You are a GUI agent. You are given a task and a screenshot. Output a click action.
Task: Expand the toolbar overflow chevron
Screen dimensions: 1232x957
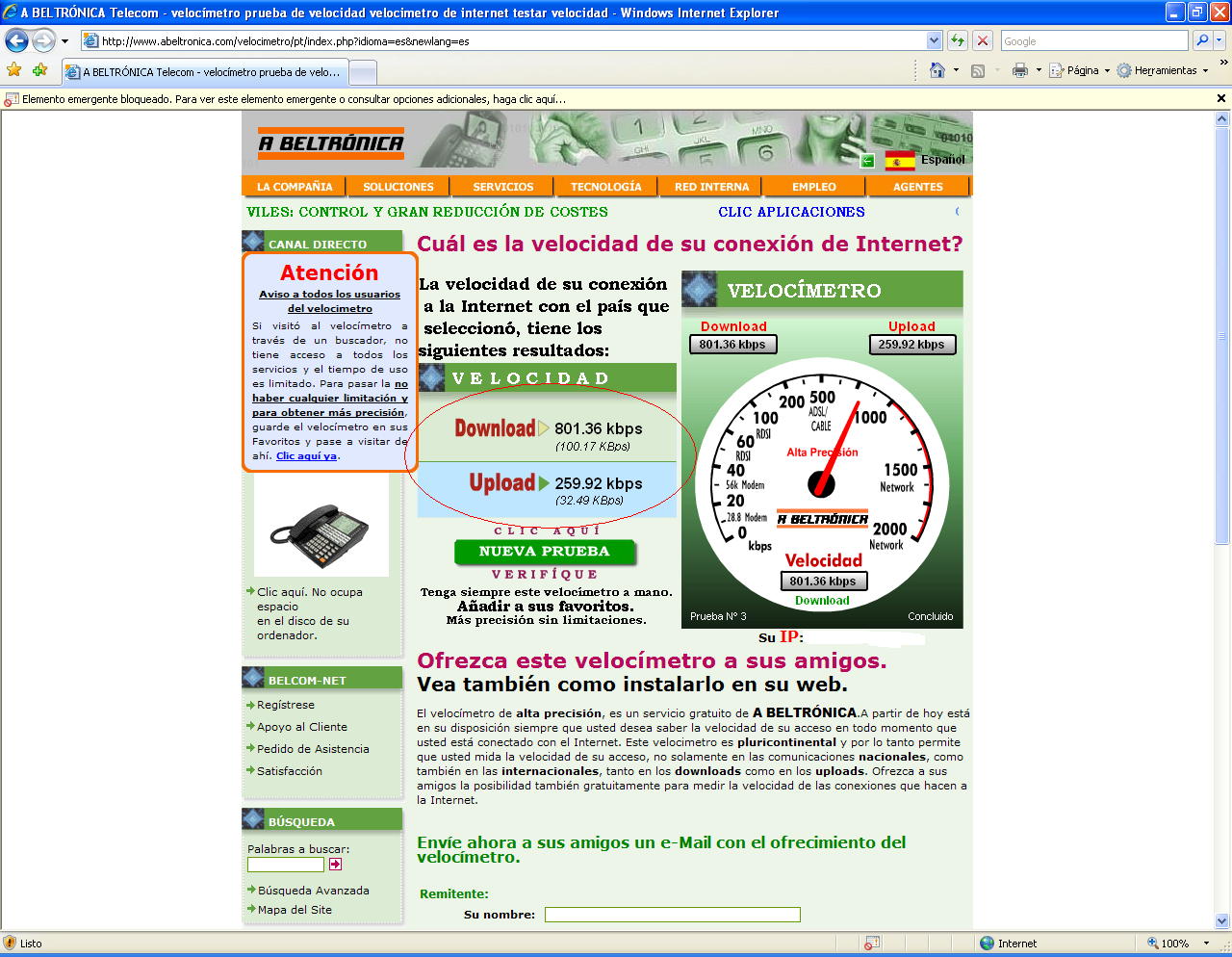click(1223, 64)
